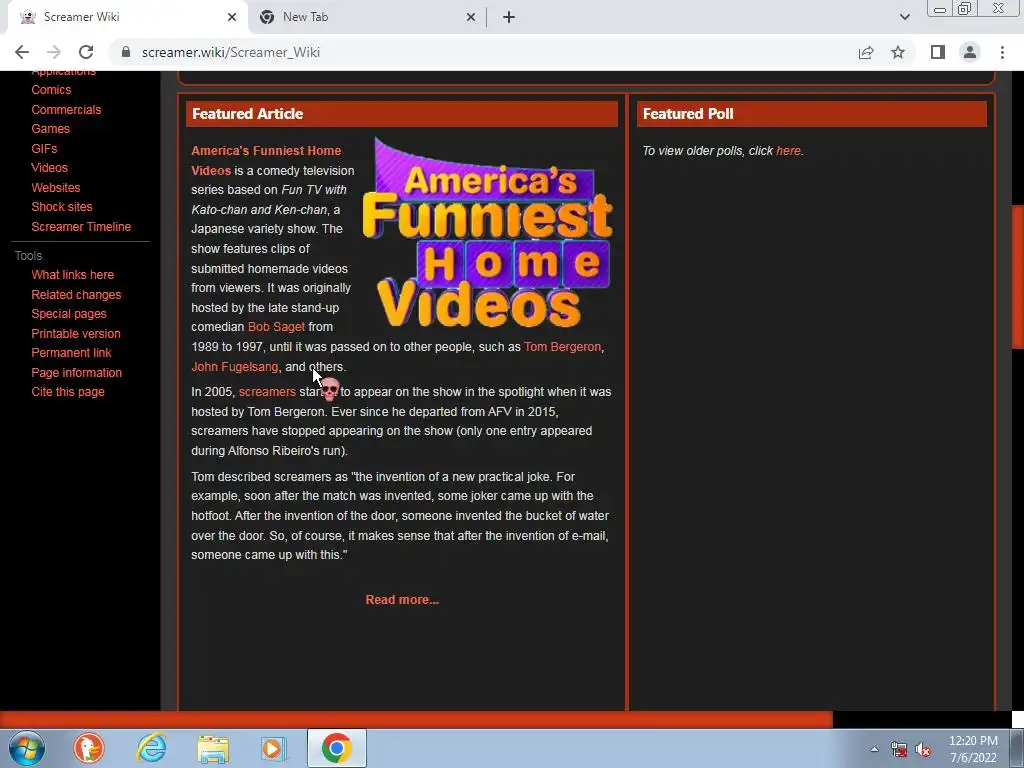This screenshot has height=768, width=1024.
Task: Go to the GIFs category
Action: click(44, 148)
